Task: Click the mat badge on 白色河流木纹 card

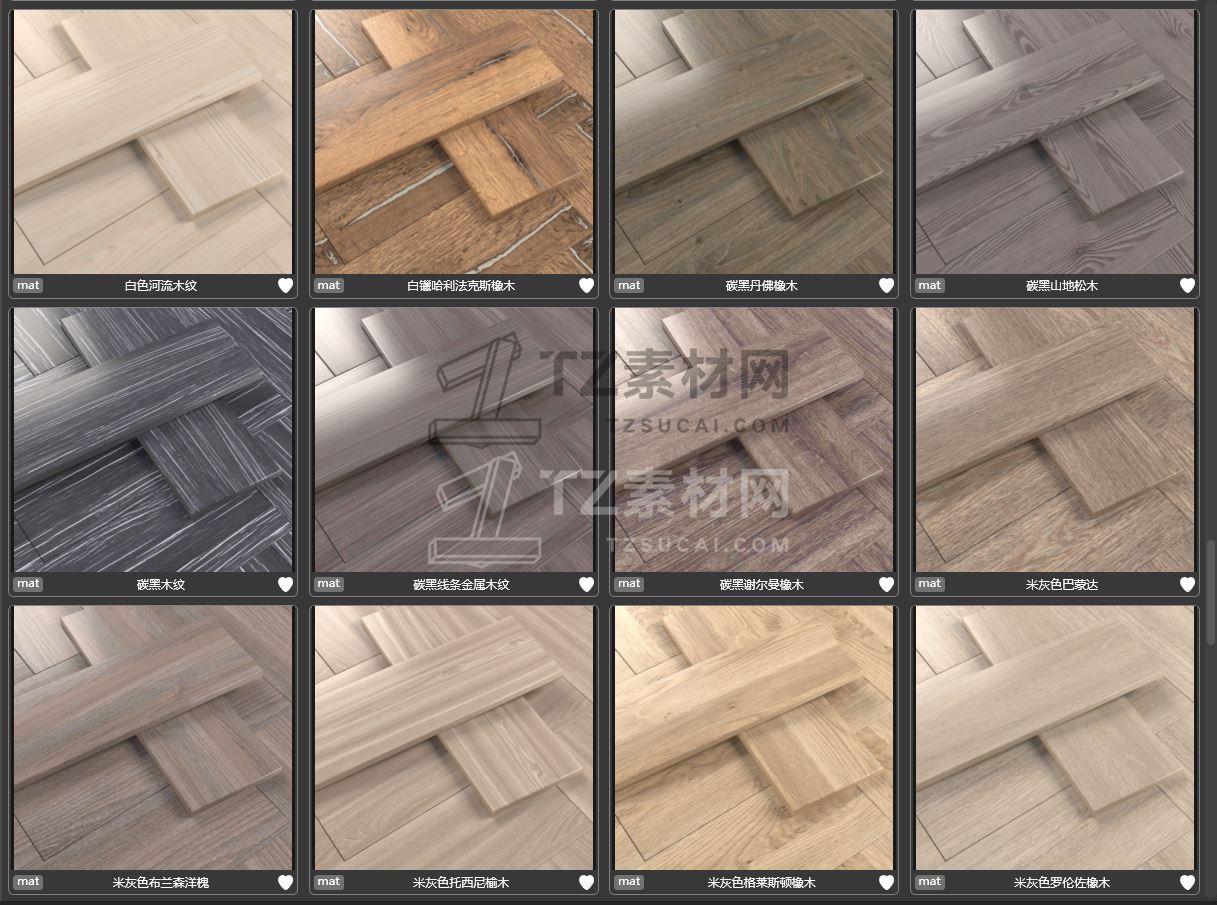Action: coord(28,285)
